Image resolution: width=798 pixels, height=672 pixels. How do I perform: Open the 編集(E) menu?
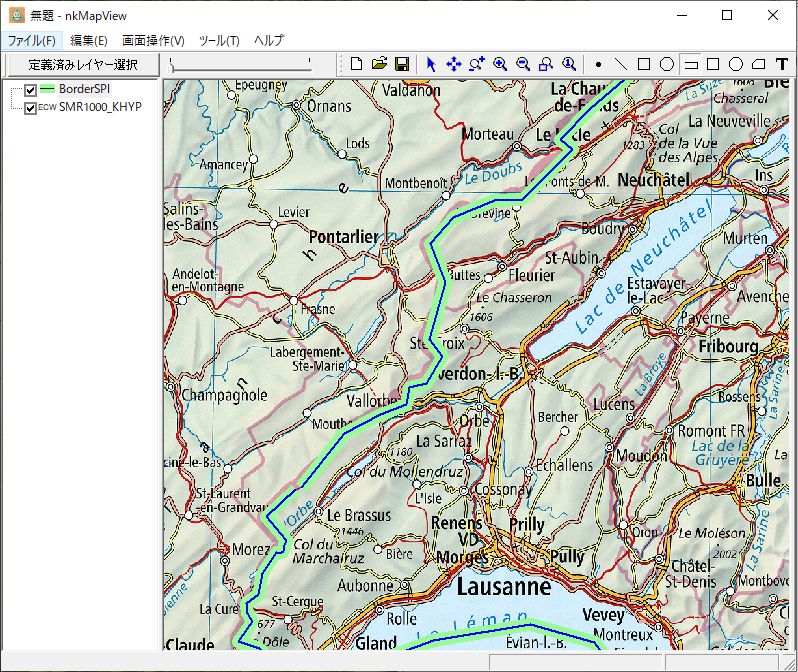click(89, 41)
